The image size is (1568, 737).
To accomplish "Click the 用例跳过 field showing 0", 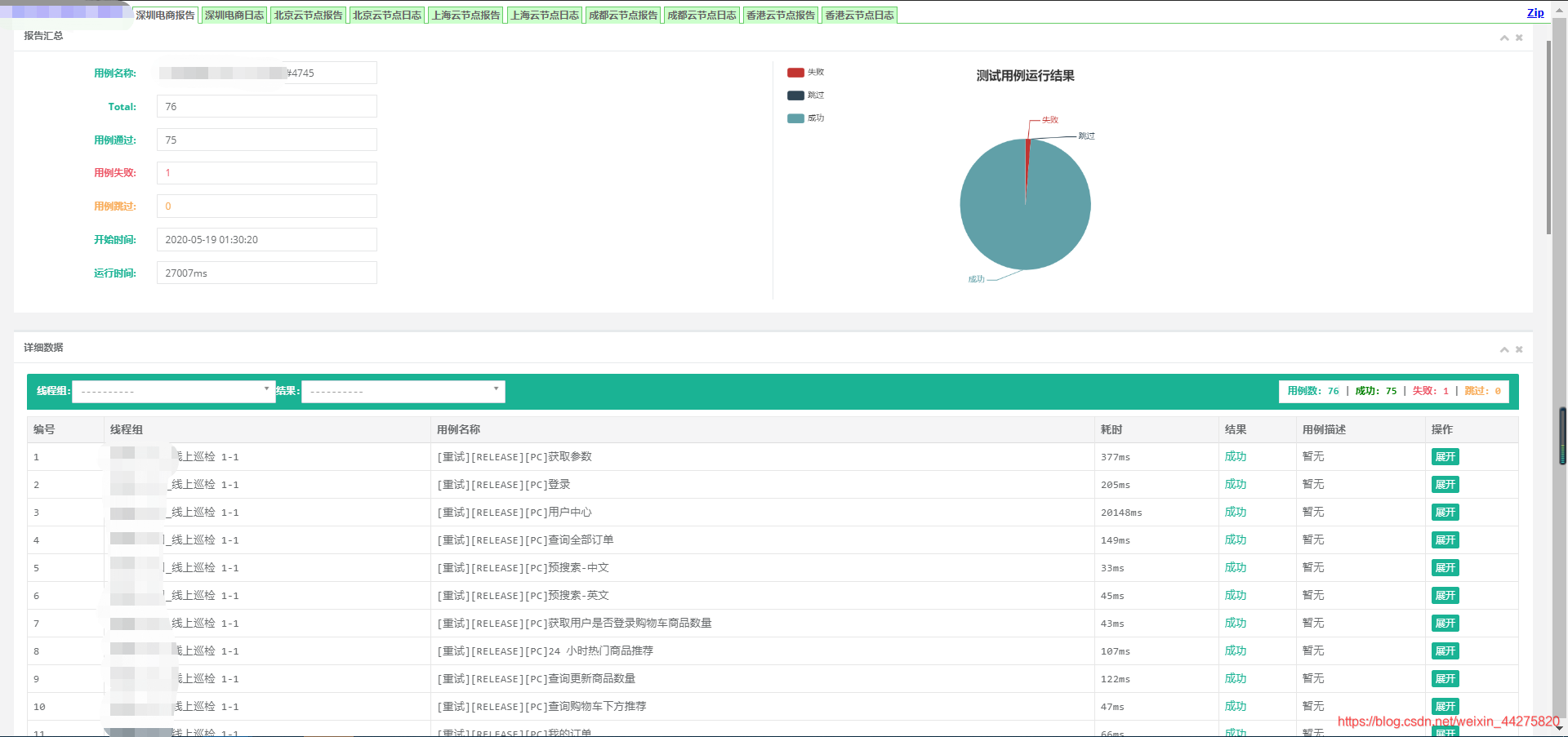I will coord(267,206).
